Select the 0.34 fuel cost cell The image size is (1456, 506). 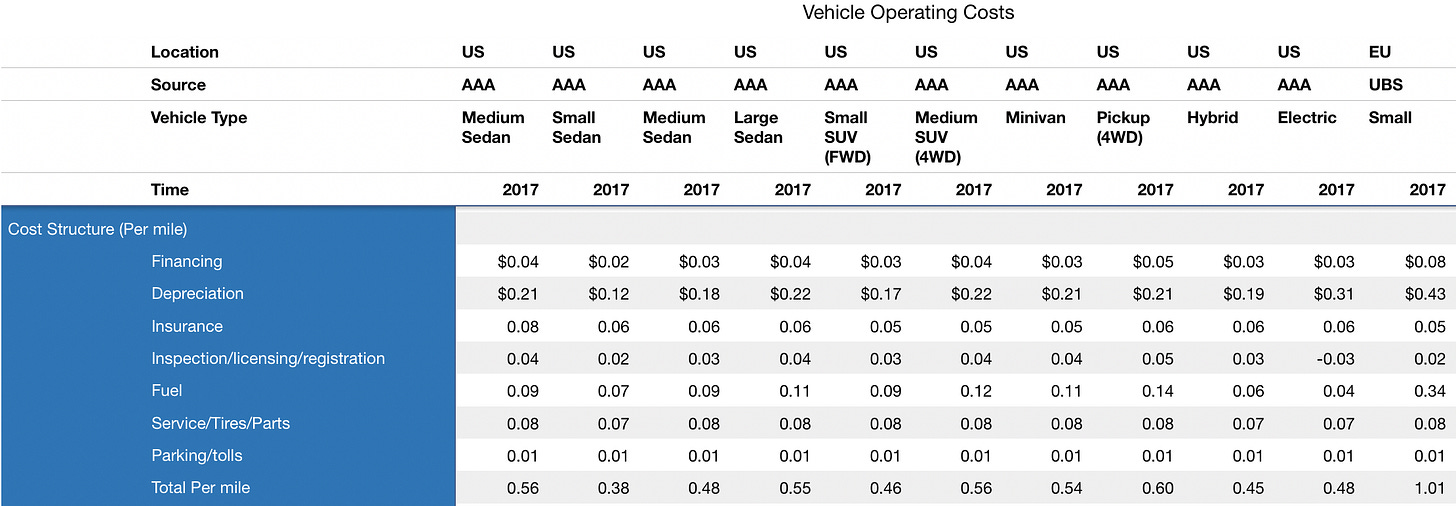pyautogui.click(x=1430, y=391)
